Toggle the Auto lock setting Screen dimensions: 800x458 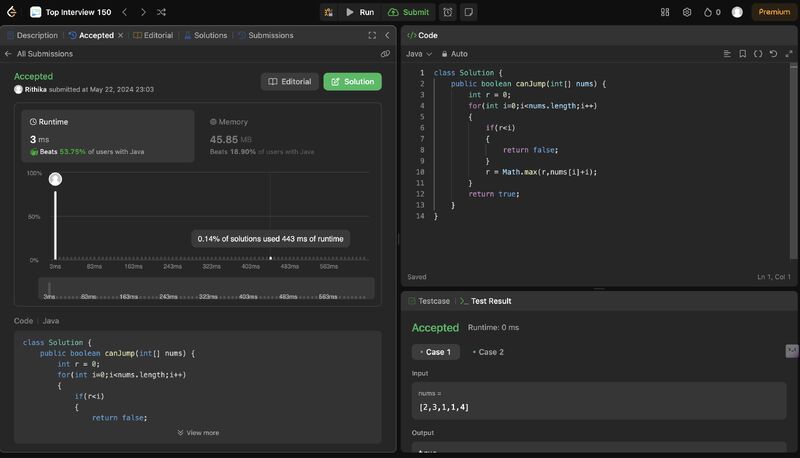tap(454, 54)
